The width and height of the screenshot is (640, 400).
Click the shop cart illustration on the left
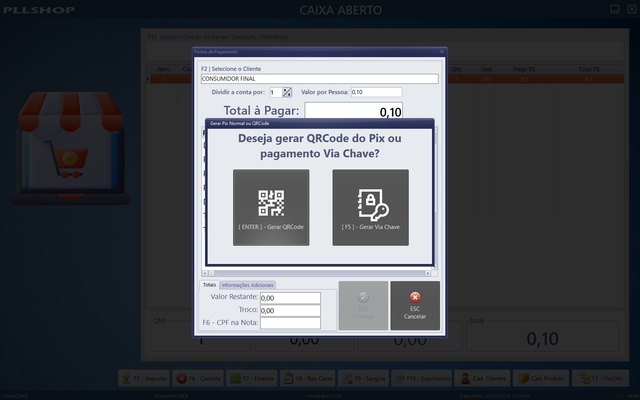70,148
